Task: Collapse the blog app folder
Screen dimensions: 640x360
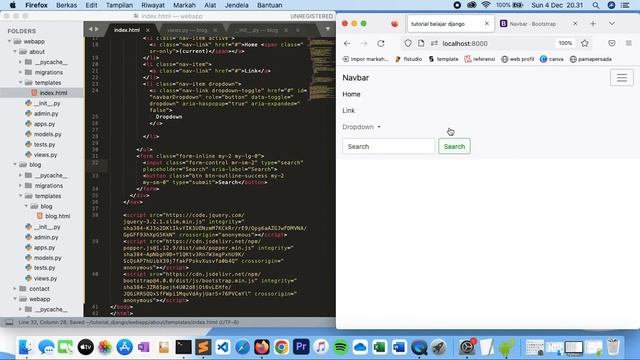Action: pyautogui.click(x=15, y=164)
